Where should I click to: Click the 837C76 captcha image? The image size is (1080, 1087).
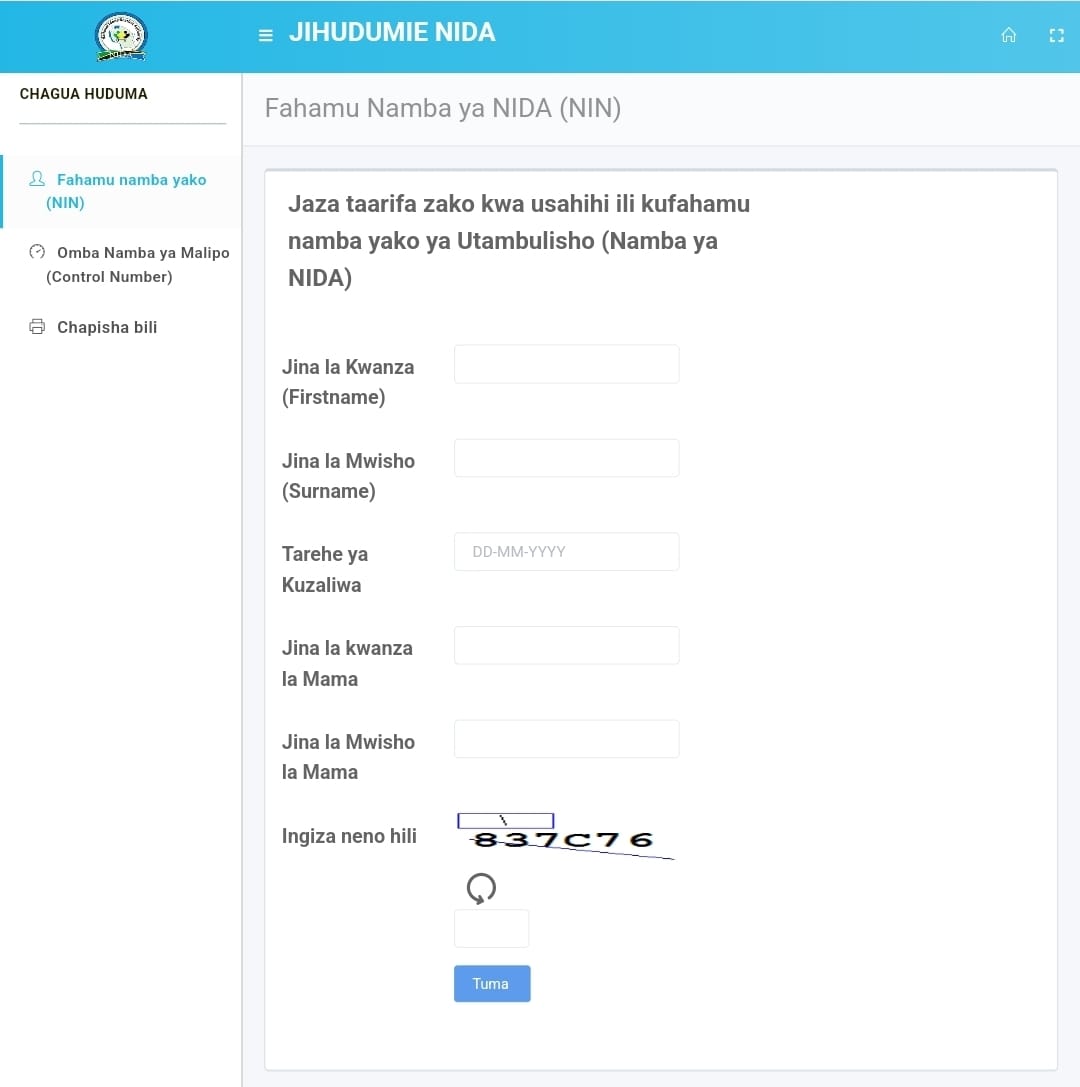click(565, 838)
